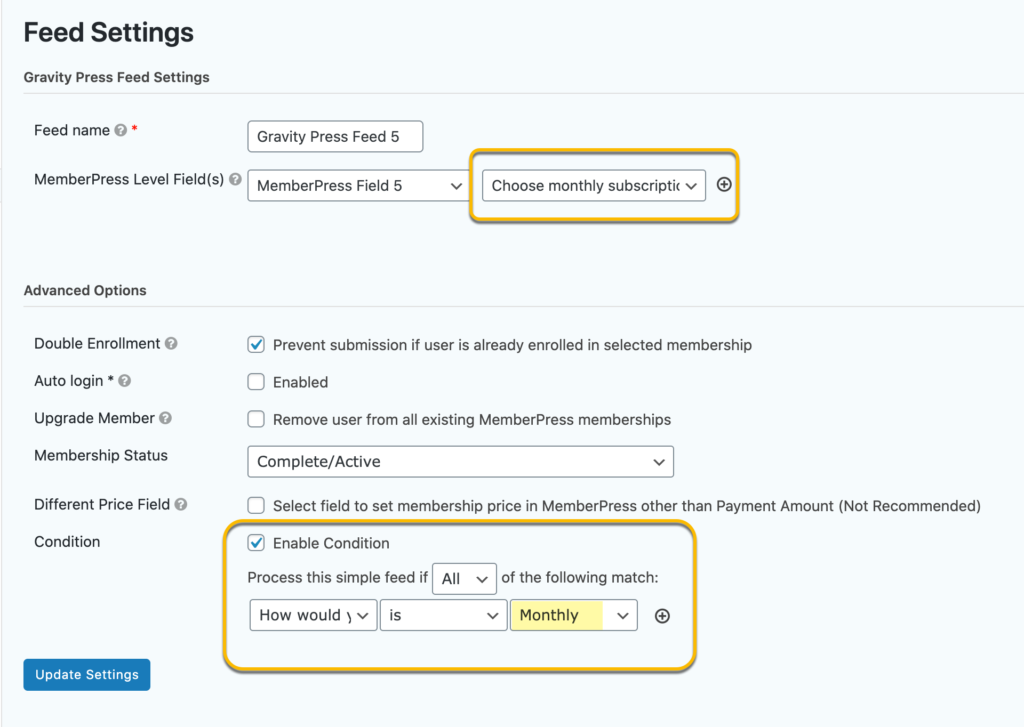Add another condition rule with plus icon
Image resolution: width=1024 pixels, height=727 pixels.
pyautogui.click(x=662, y=616)
